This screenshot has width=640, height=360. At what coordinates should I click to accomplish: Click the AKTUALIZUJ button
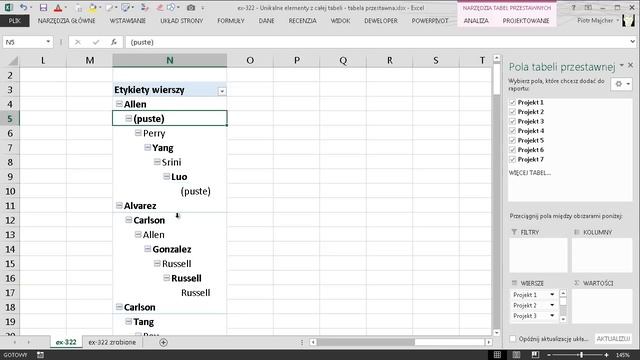[613, 339]
